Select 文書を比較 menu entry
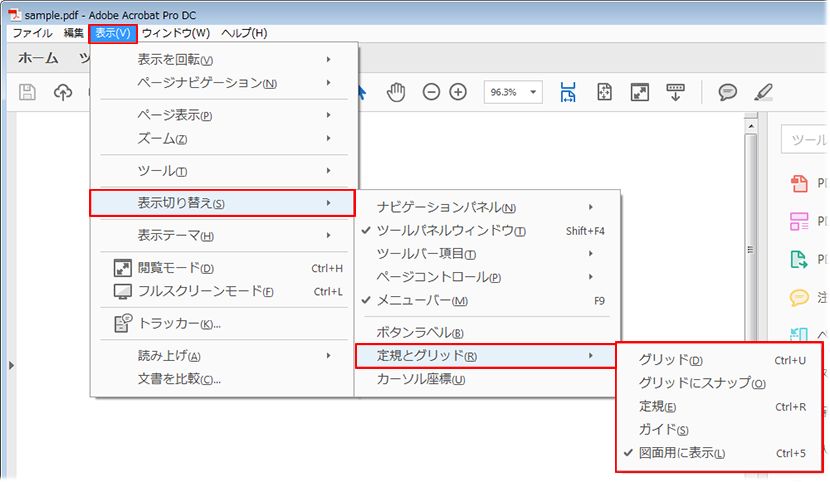 click(222, 379)
